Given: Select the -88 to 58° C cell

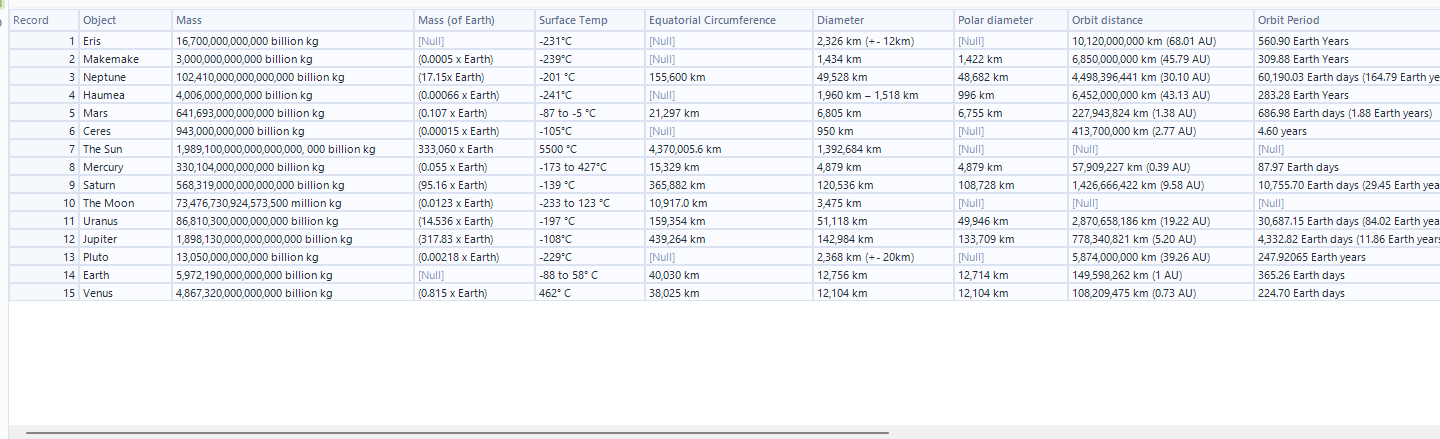Looking at the screenshot, I should (x=589, y=275).
